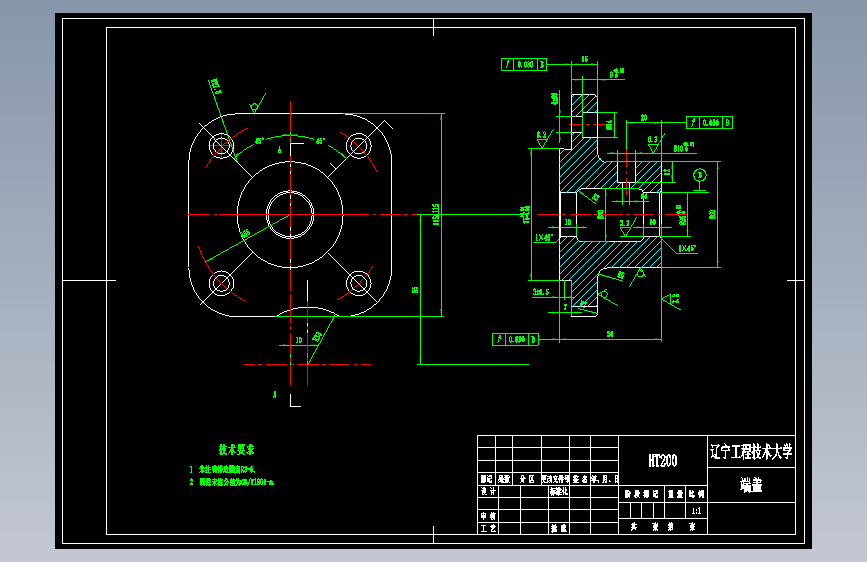The height and width of the screenshot is (562, 867).
Task: Click the dimension 58 text
Action: (x=610, y=334)
